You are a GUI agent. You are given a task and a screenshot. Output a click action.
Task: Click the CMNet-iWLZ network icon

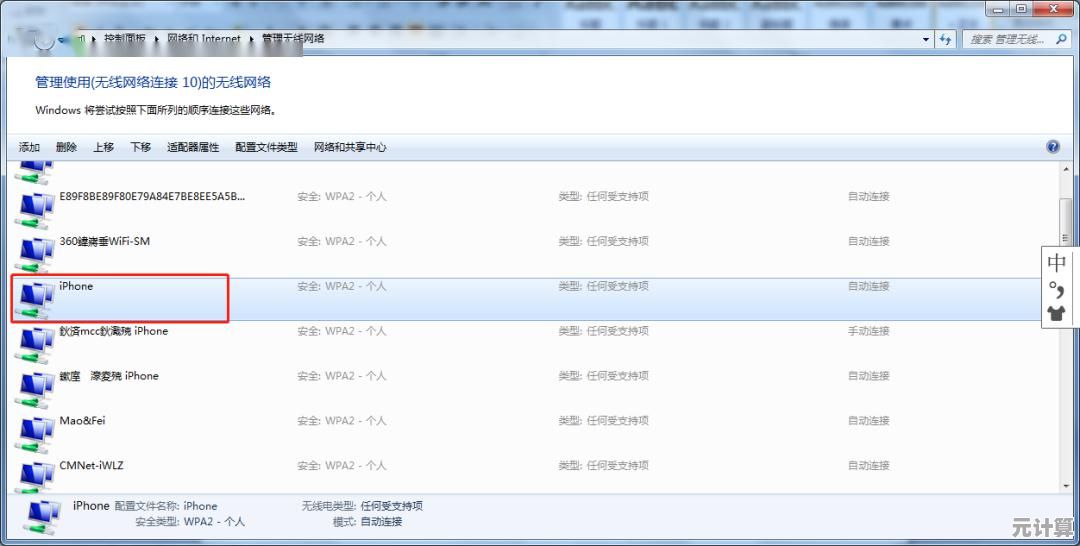(x=37, y=477)
